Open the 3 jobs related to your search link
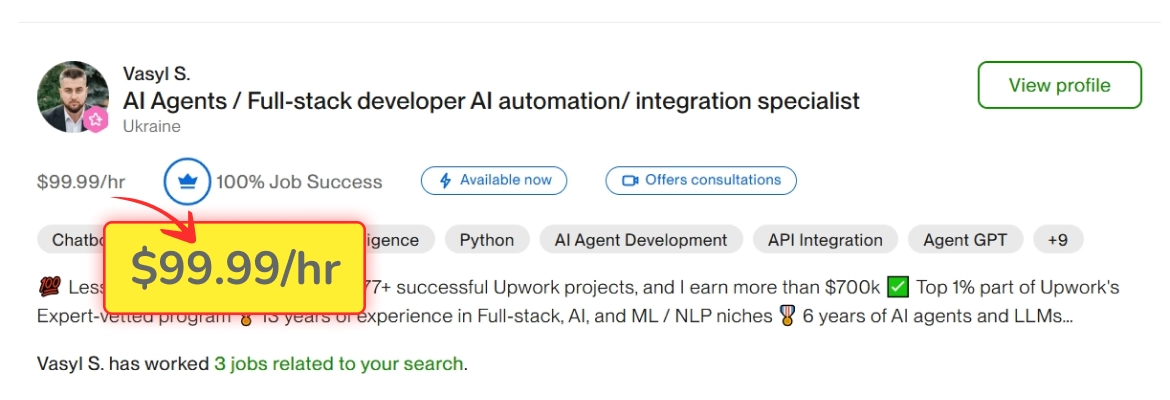The height and width of the screenshot is (400, 1170). tap(339, 364)
